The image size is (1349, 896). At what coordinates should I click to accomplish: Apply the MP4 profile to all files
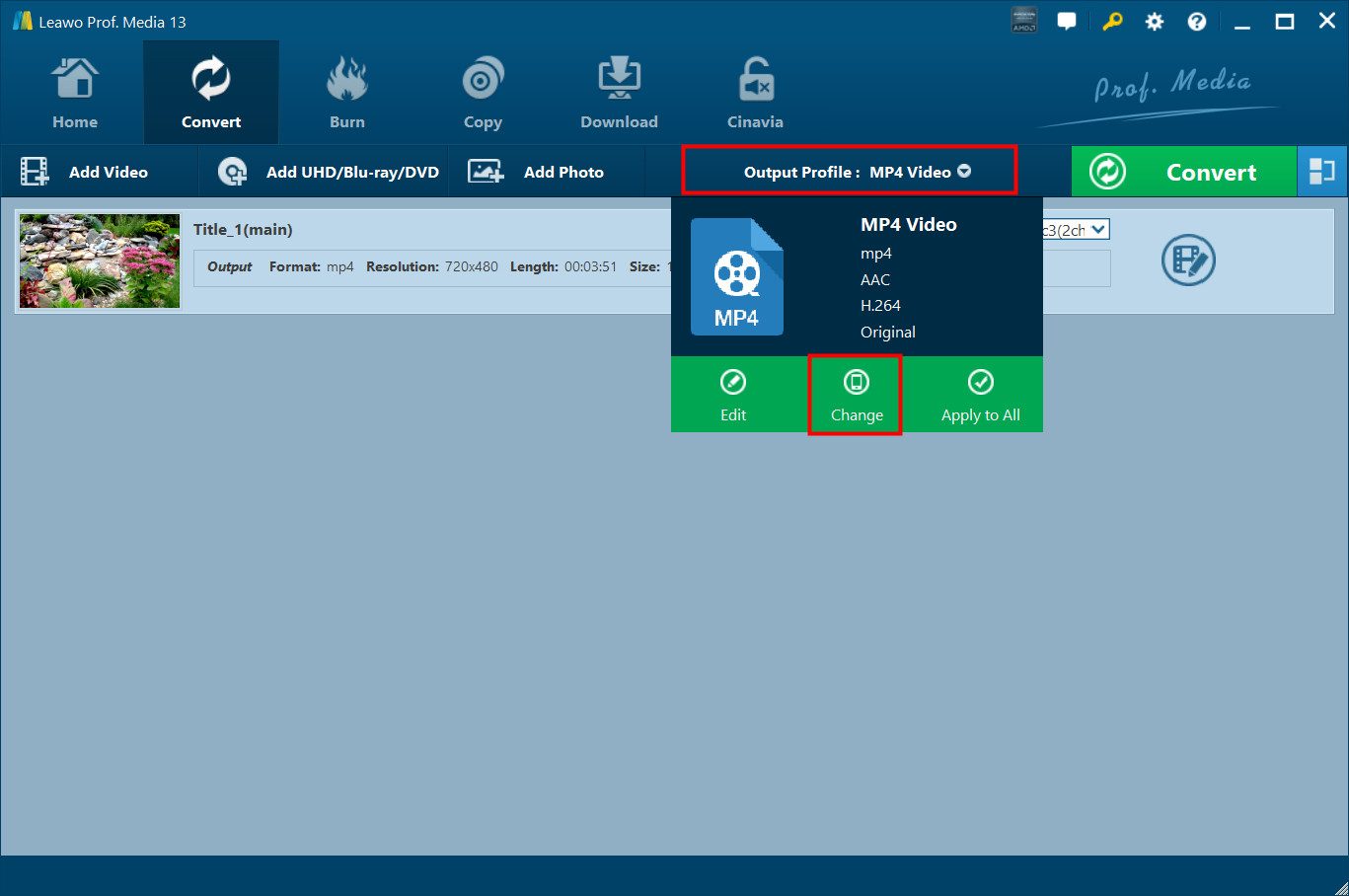click(980, 395)
